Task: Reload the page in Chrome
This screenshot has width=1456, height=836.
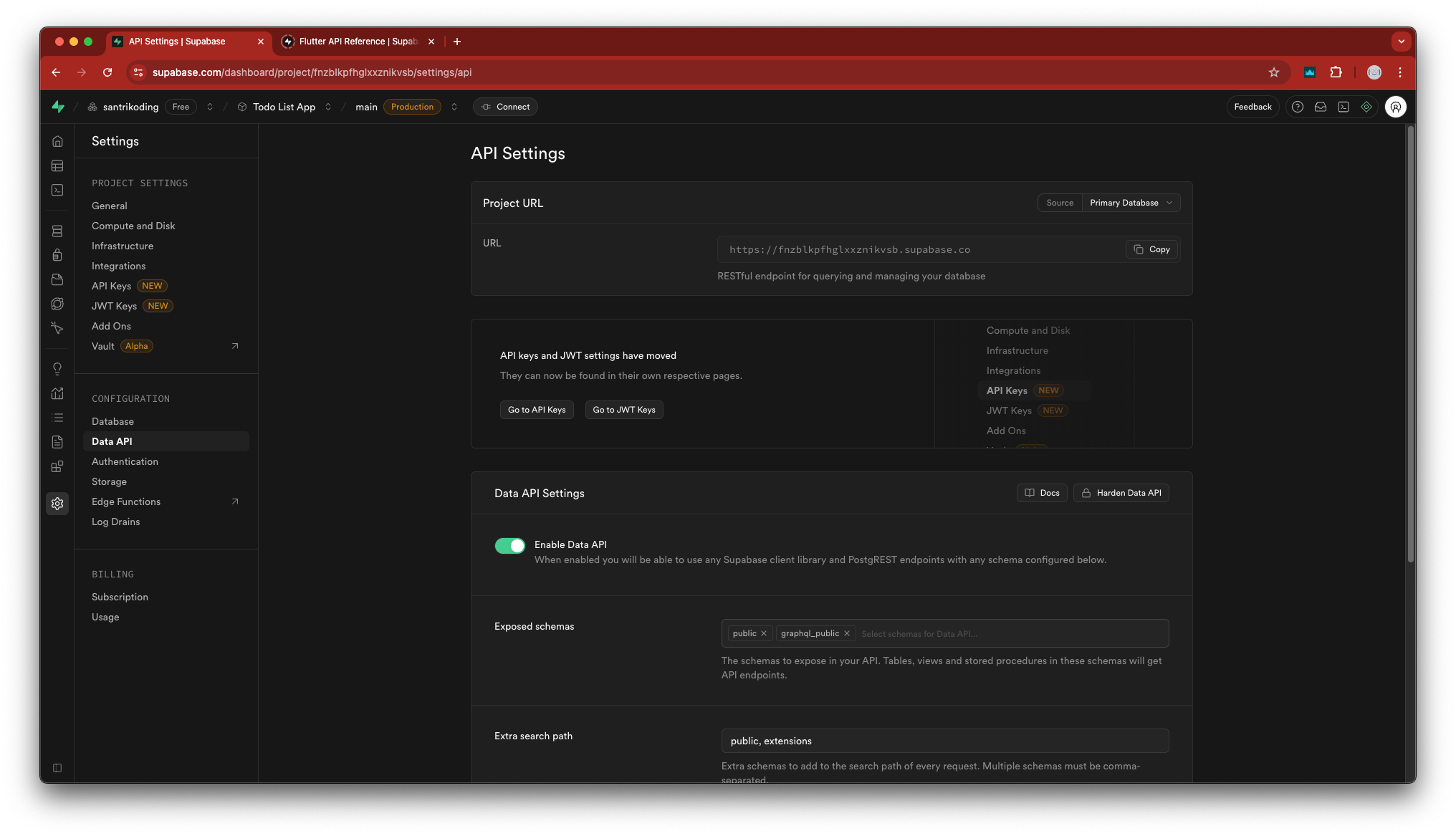Action: click(107, 72)
